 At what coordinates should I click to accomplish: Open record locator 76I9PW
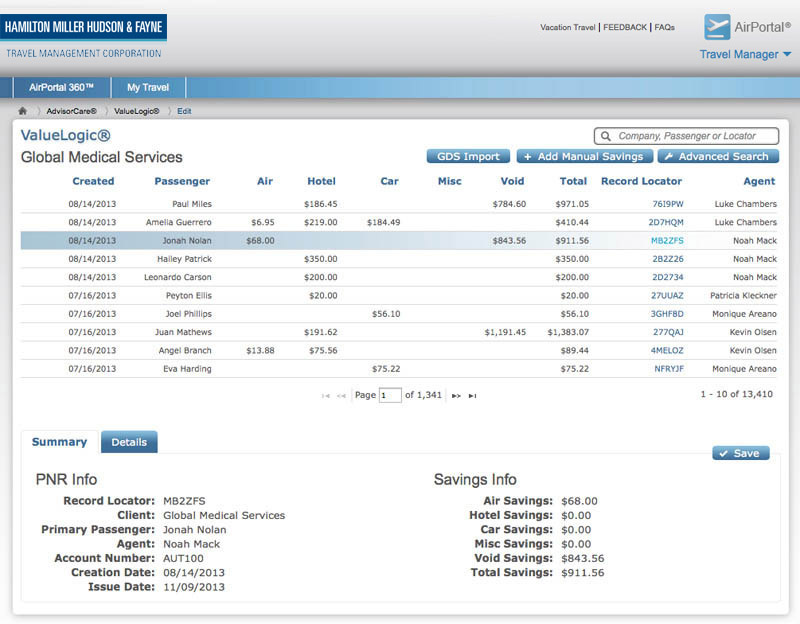[x=668, y=204]
